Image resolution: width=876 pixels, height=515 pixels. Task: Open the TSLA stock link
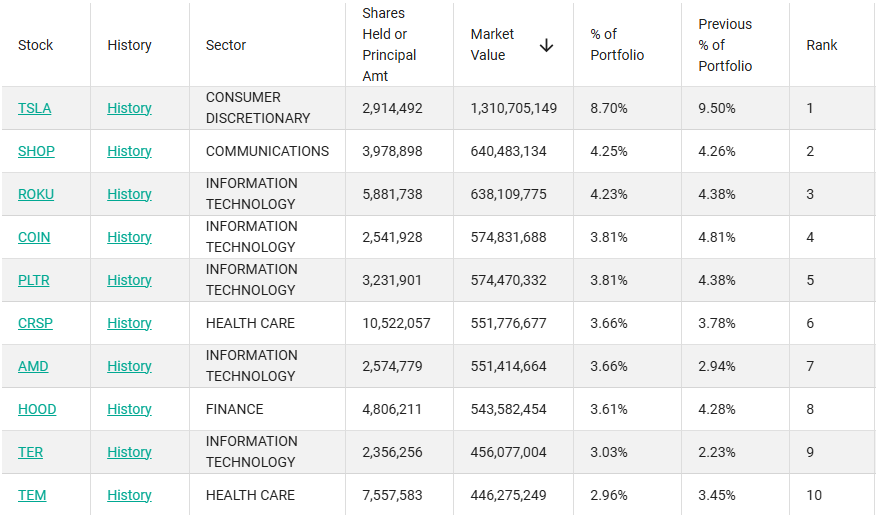(34, 108)
